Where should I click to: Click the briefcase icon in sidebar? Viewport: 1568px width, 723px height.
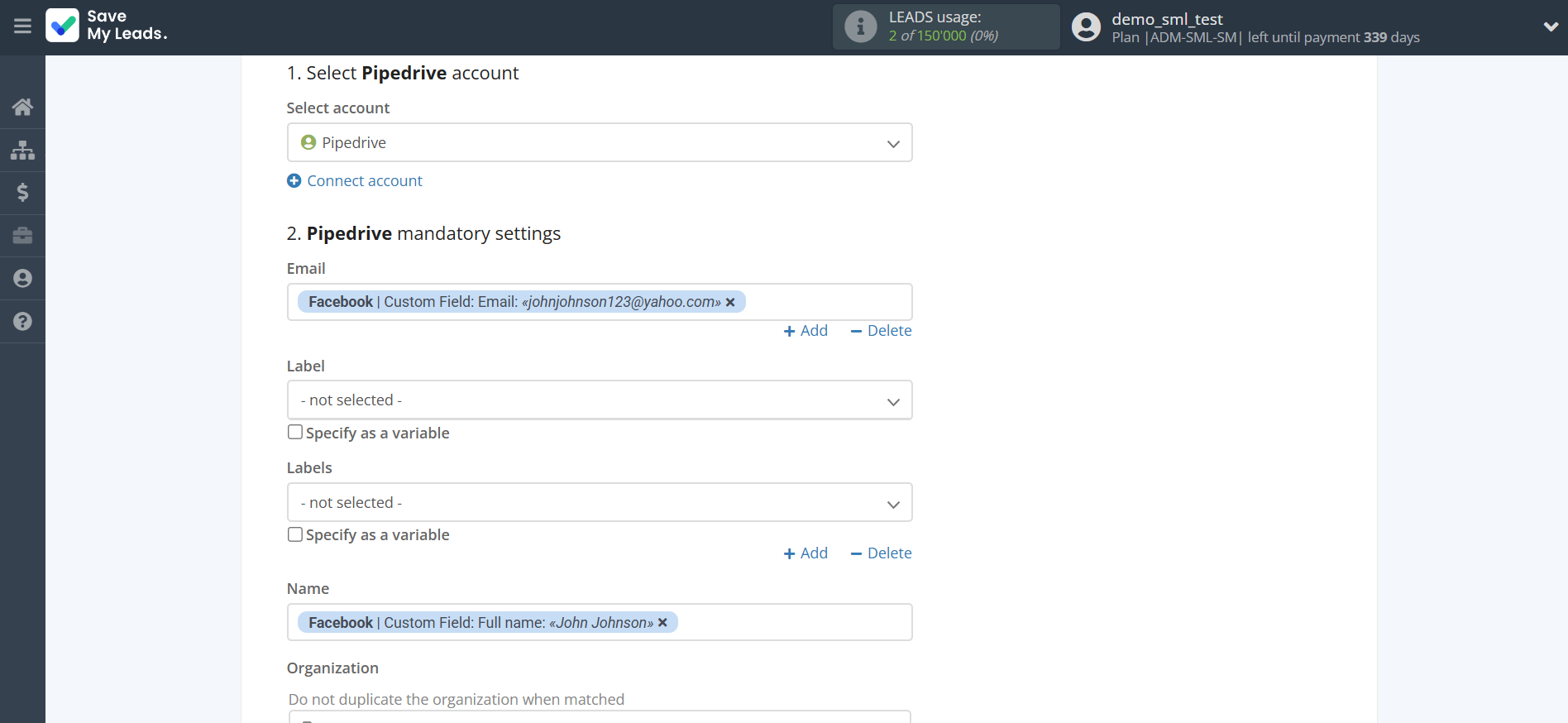click(x=22, y=236)
